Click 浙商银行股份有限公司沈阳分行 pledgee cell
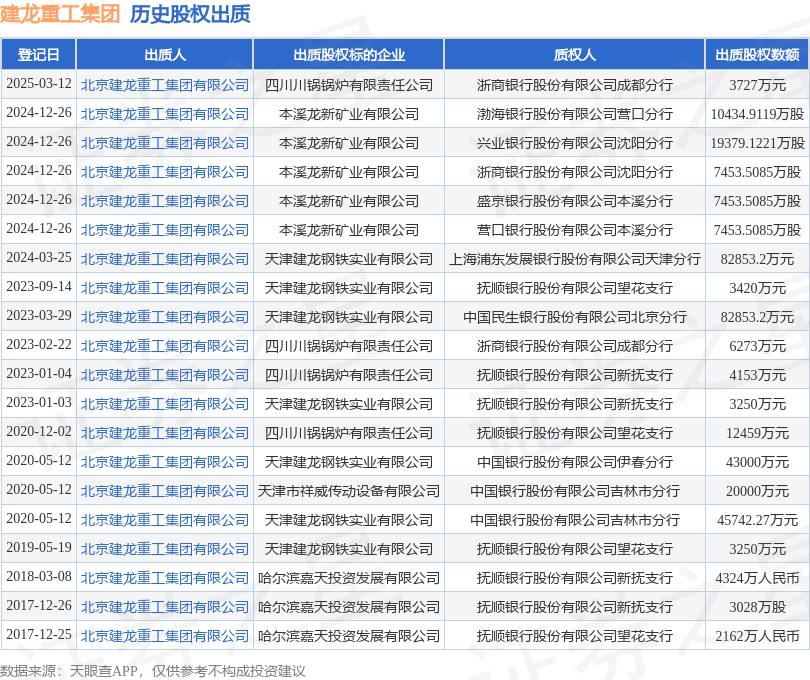810x680 pixels. click(x=574, y=172)
